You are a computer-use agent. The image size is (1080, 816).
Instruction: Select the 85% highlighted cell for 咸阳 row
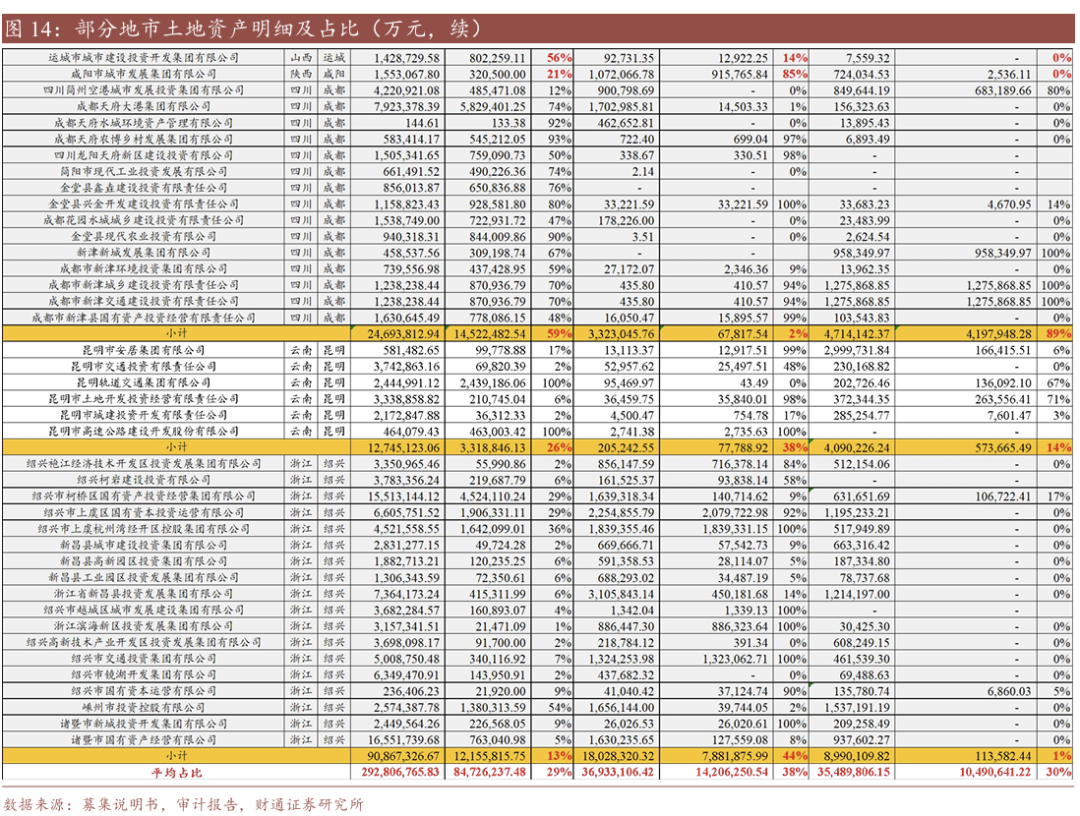[x=795, y=73]
